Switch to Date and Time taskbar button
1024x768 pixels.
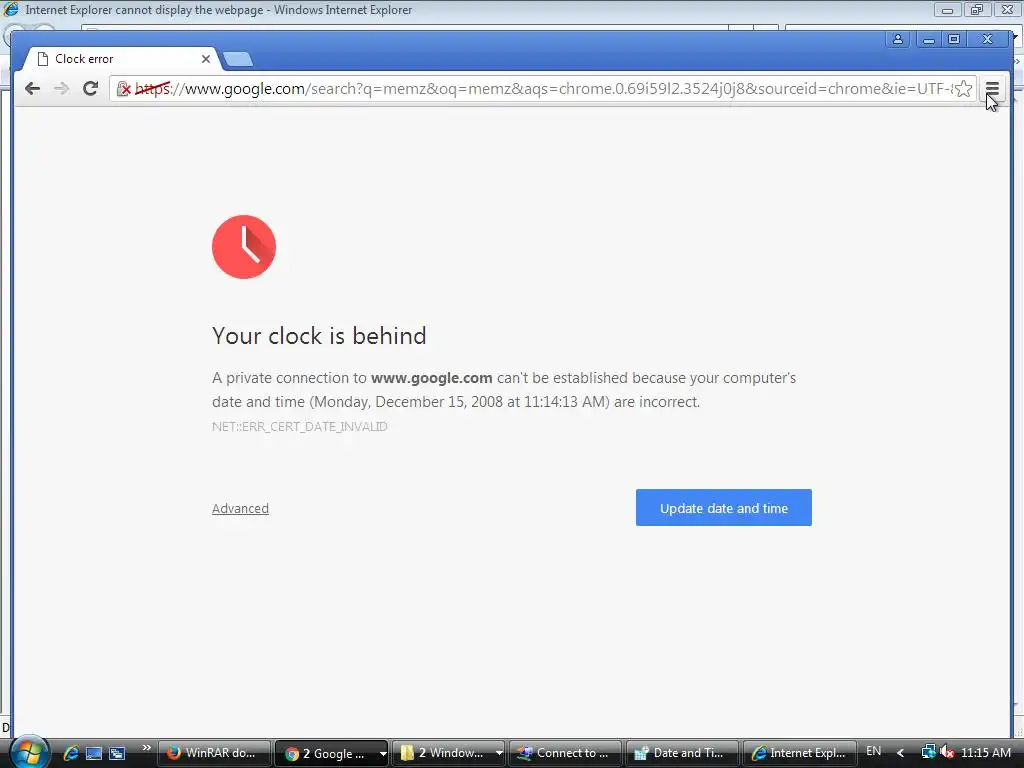[x=682, y=753]
